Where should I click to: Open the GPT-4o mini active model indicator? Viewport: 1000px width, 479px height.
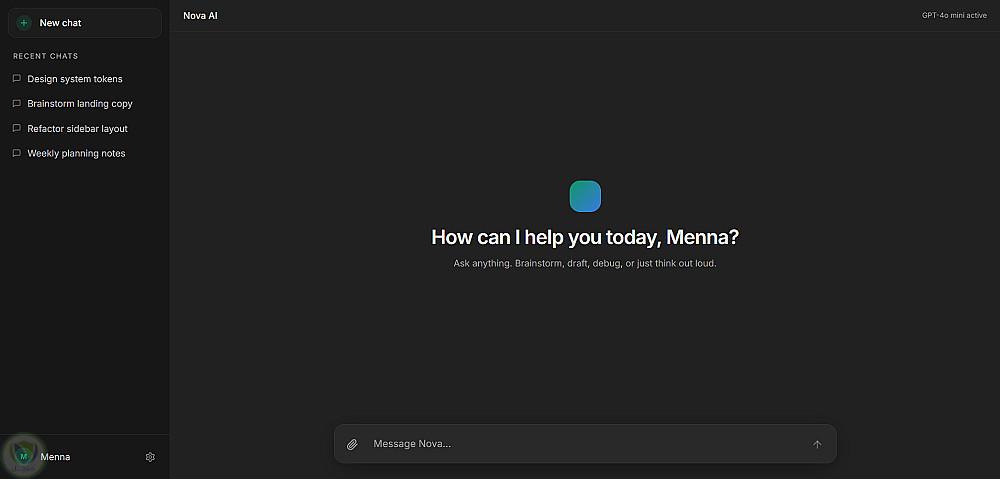point(955,16)
